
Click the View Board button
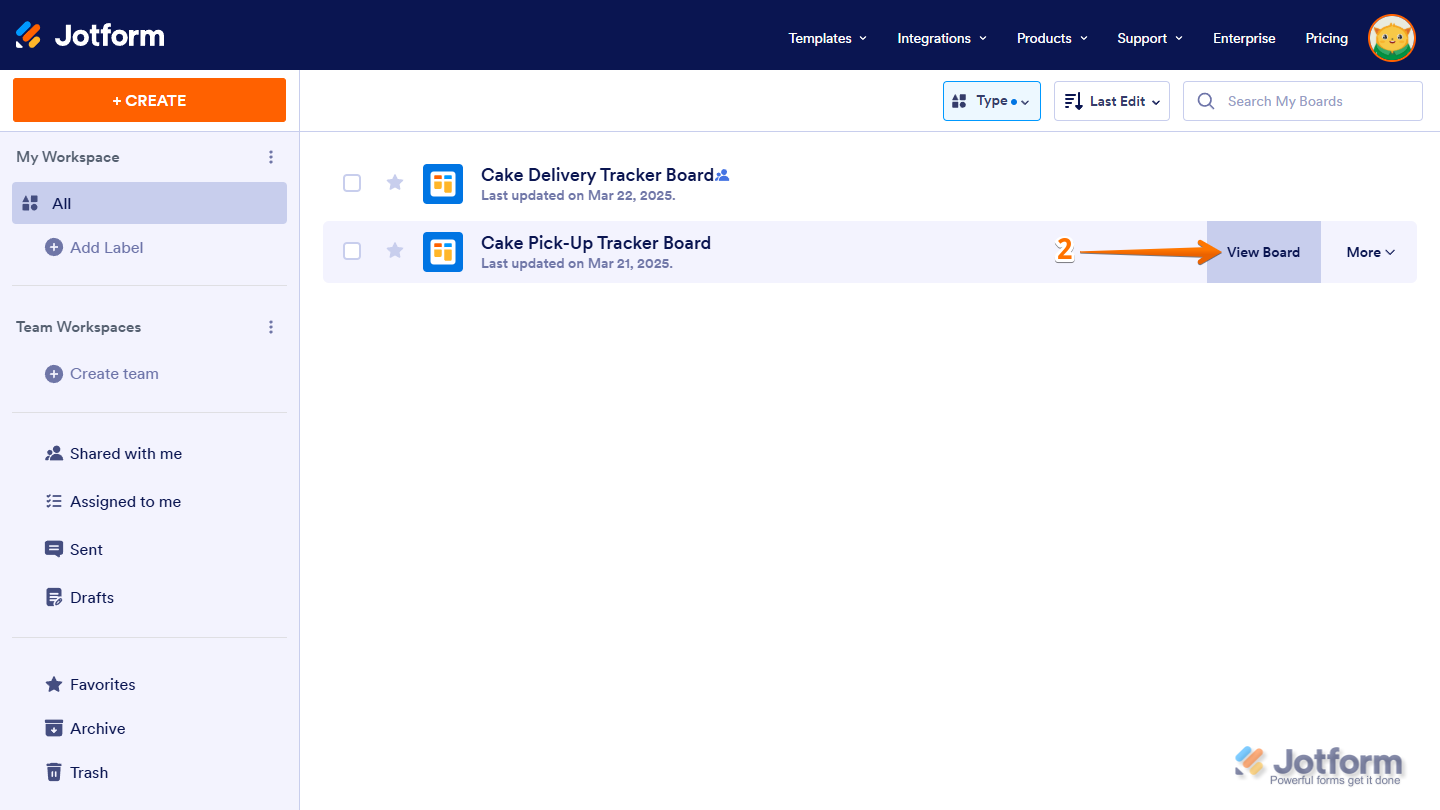point(1263,252)
